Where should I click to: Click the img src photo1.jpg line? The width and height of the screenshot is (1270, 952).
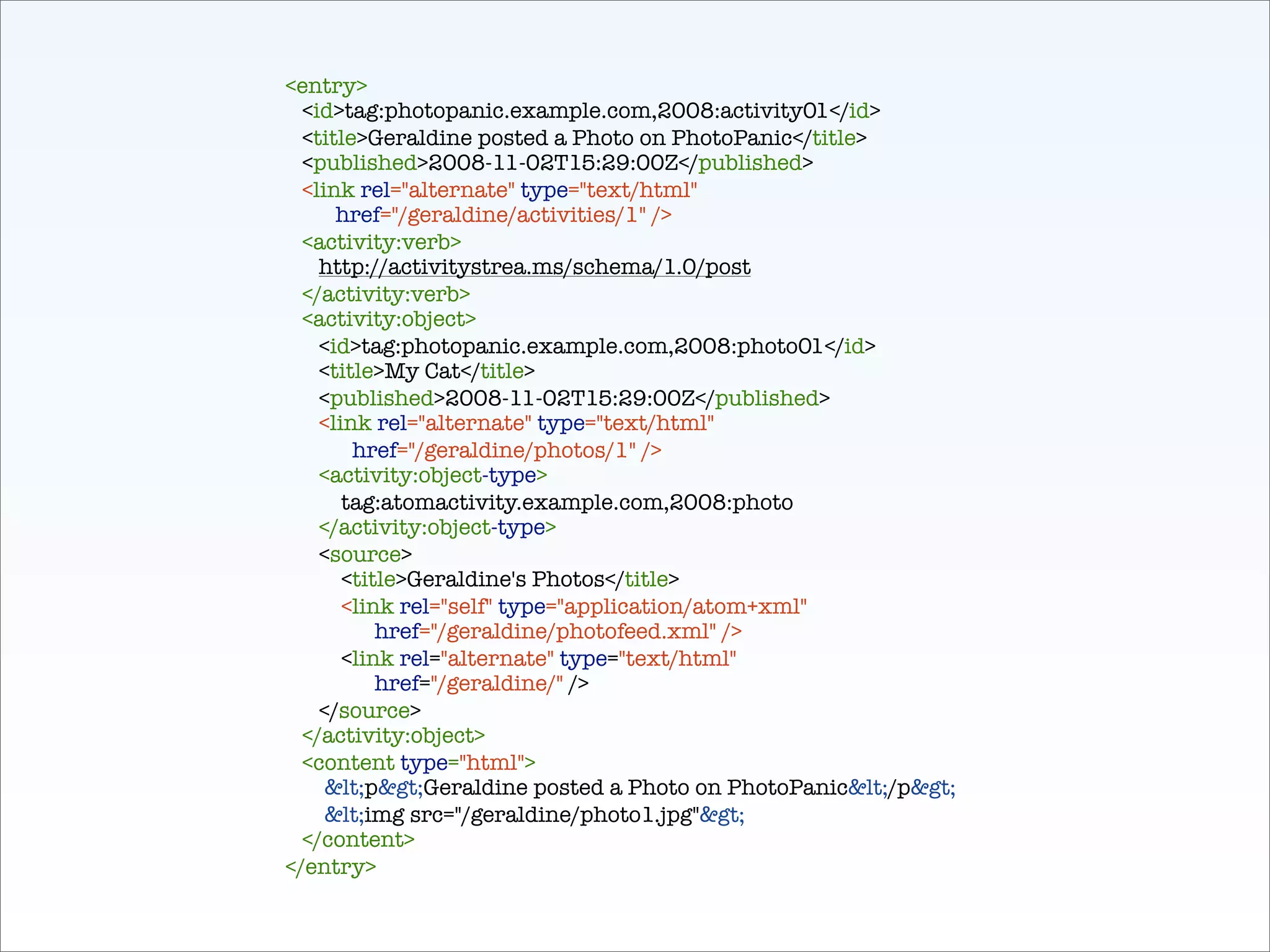tap(534, 815)
